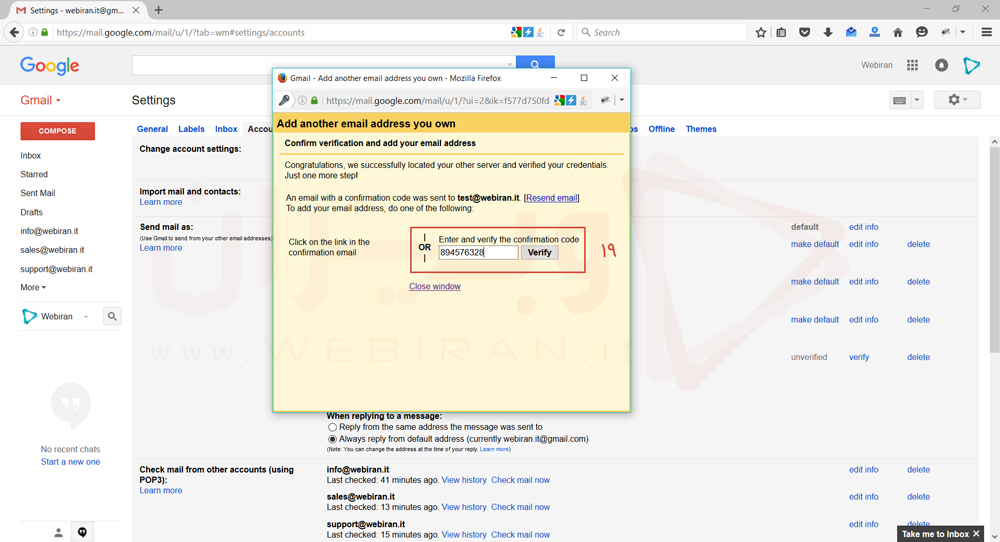Open the input tools dropdown arrow

[916, 100]
